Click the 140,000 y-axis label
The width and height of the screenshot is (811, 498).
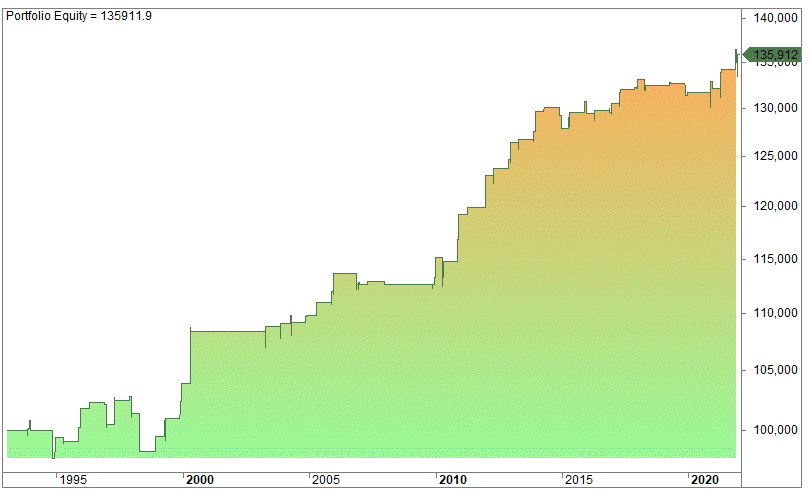click(x=775, y=18)
